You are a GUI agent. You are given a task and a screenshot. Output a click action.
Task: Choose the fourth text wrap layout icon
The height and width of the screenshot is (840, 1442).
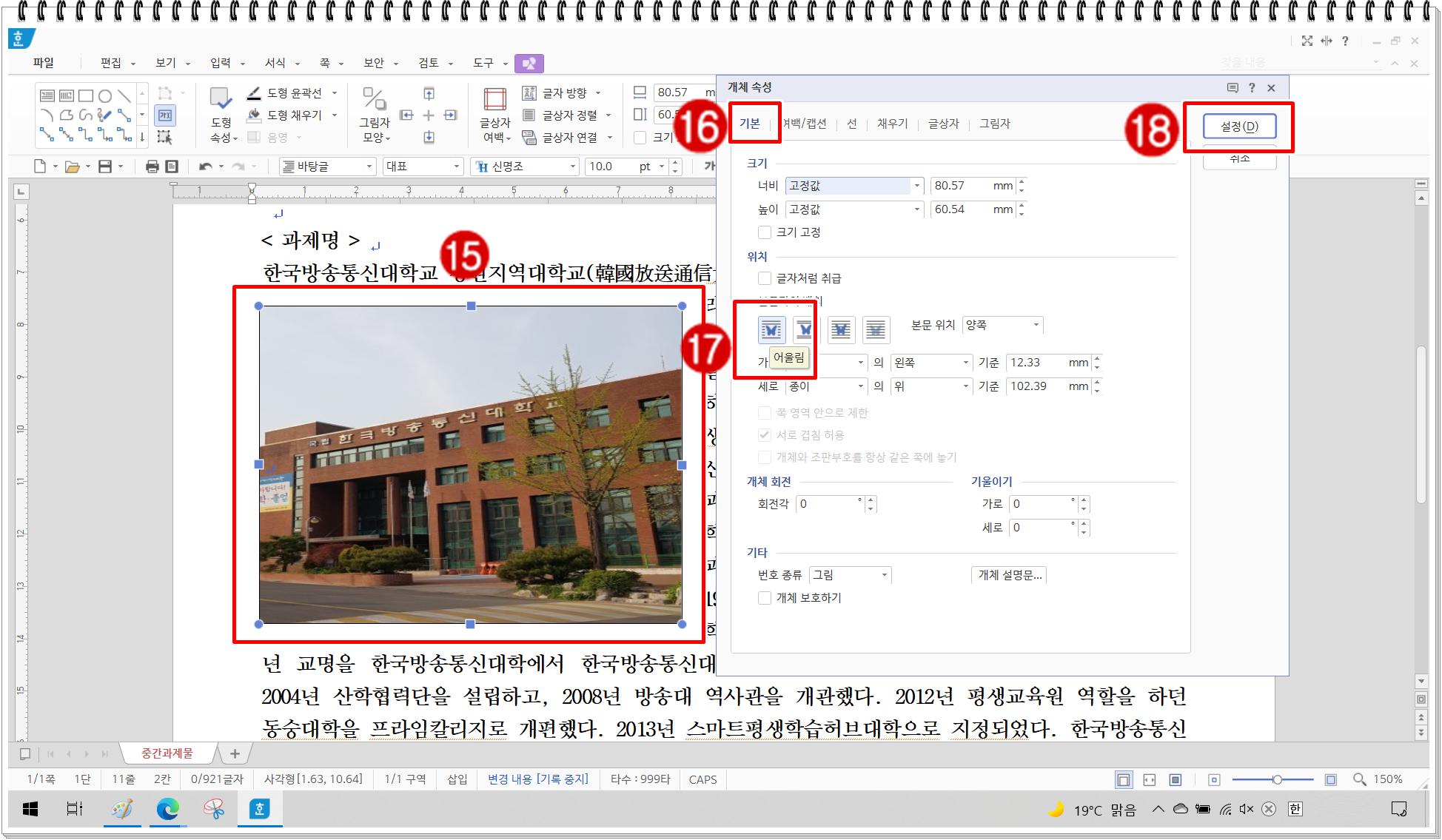click(x=876, y=329)
